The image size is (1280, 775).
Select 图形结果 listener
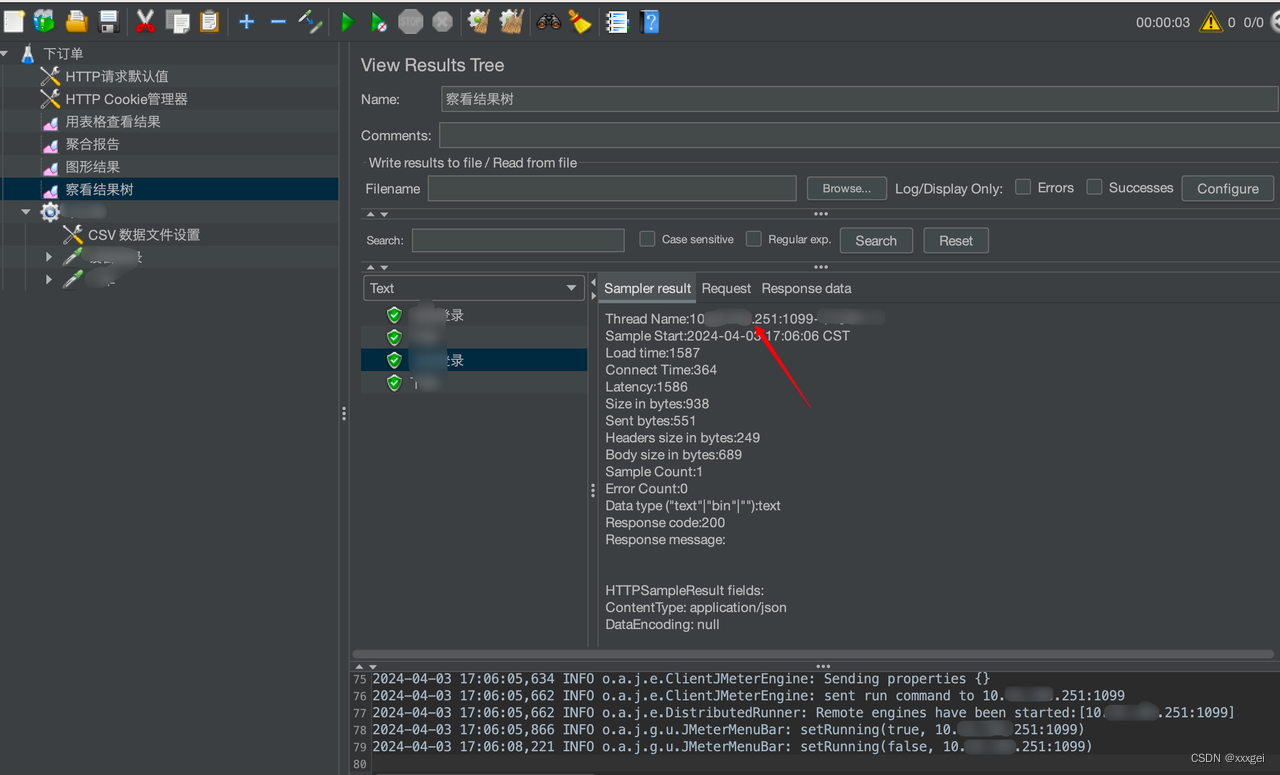[x=92, y=167]
